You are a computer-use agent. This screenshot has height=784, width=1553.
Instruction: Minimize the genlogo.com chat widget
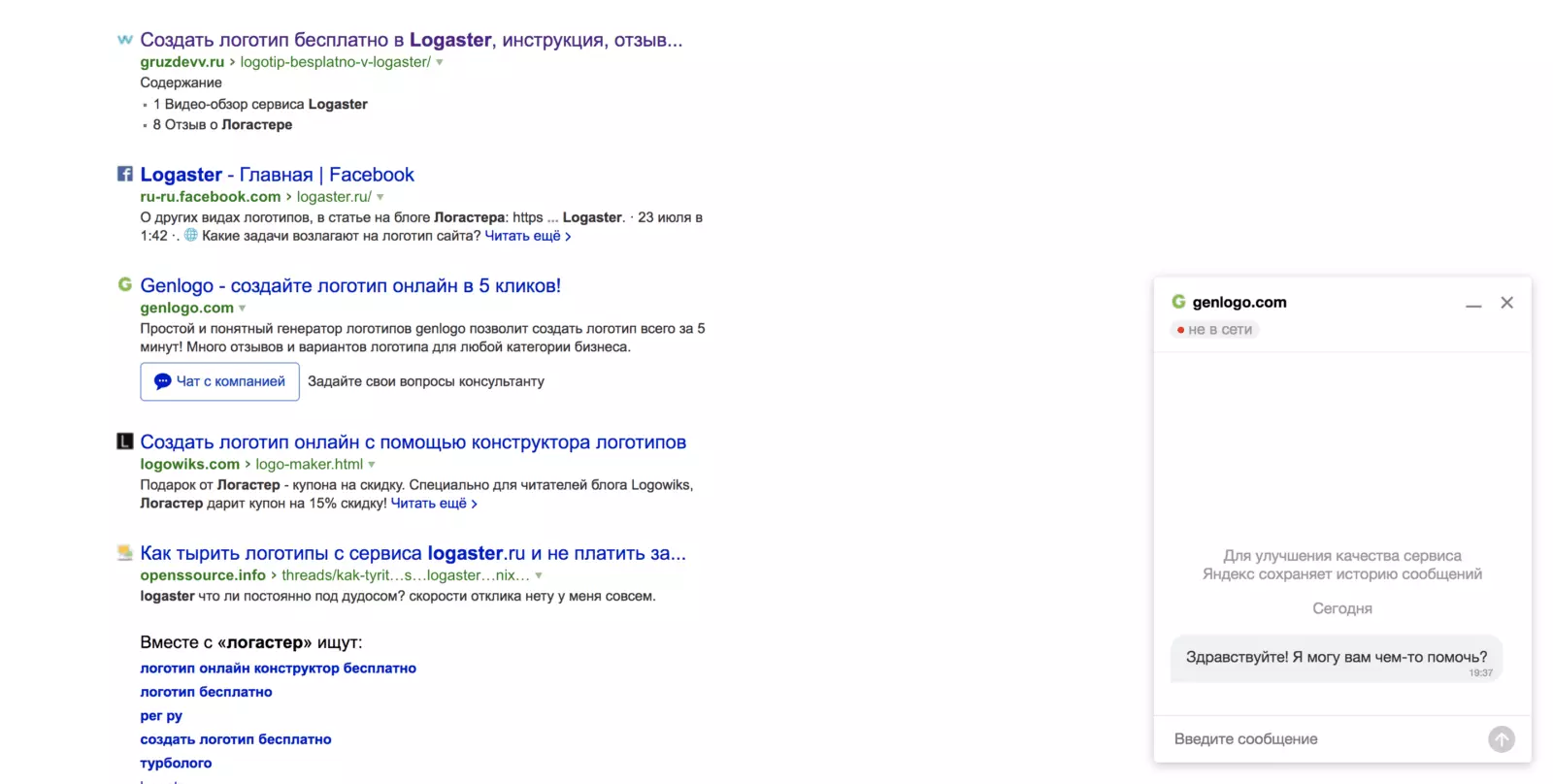click(x=1473, y=304)
